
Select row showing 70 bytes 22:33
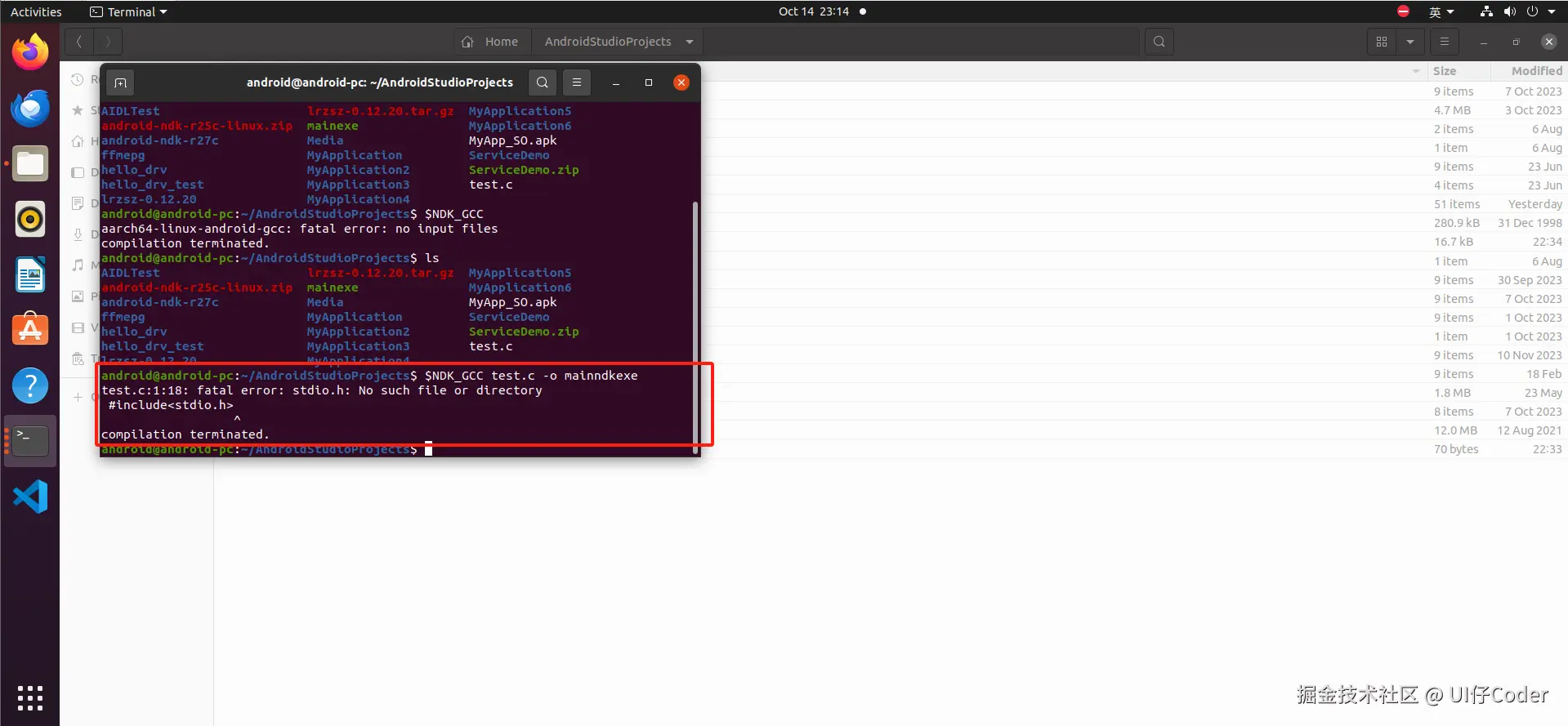tap(891, 449)
